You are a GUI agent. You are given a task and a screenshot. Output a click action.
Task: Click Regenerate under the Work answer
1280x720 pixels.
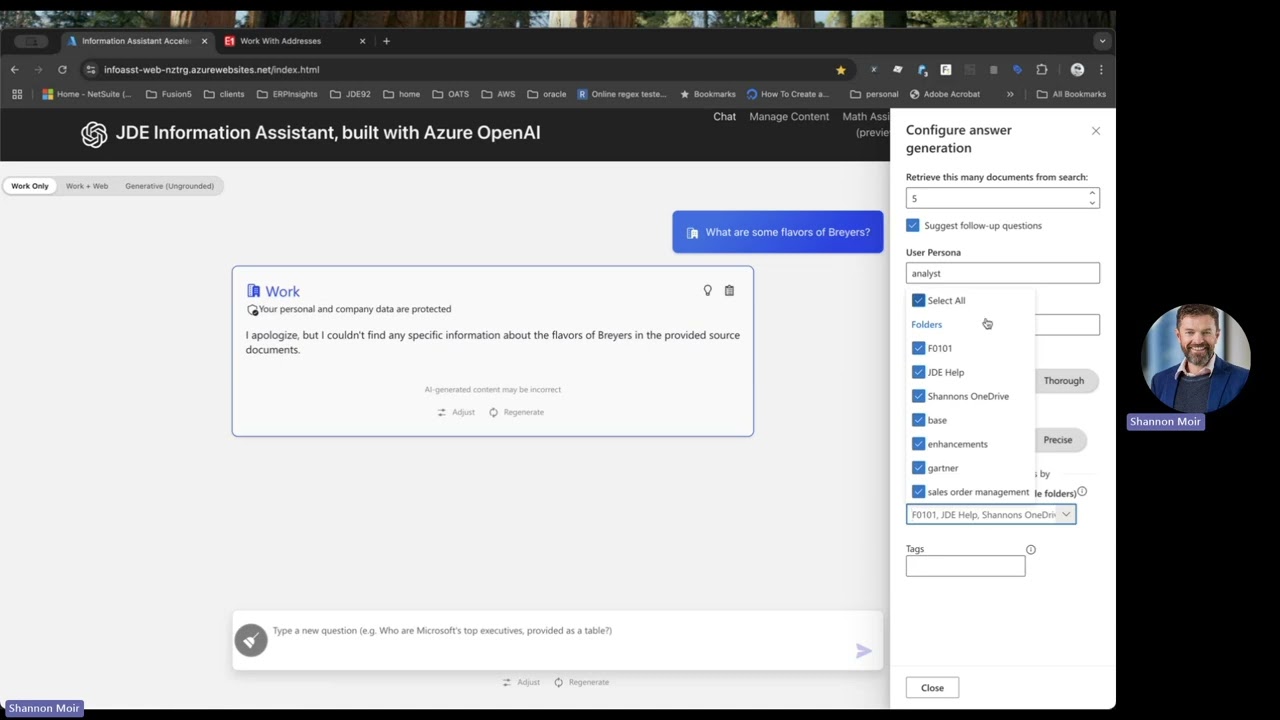pyautogui.click(x=516, y=412)
